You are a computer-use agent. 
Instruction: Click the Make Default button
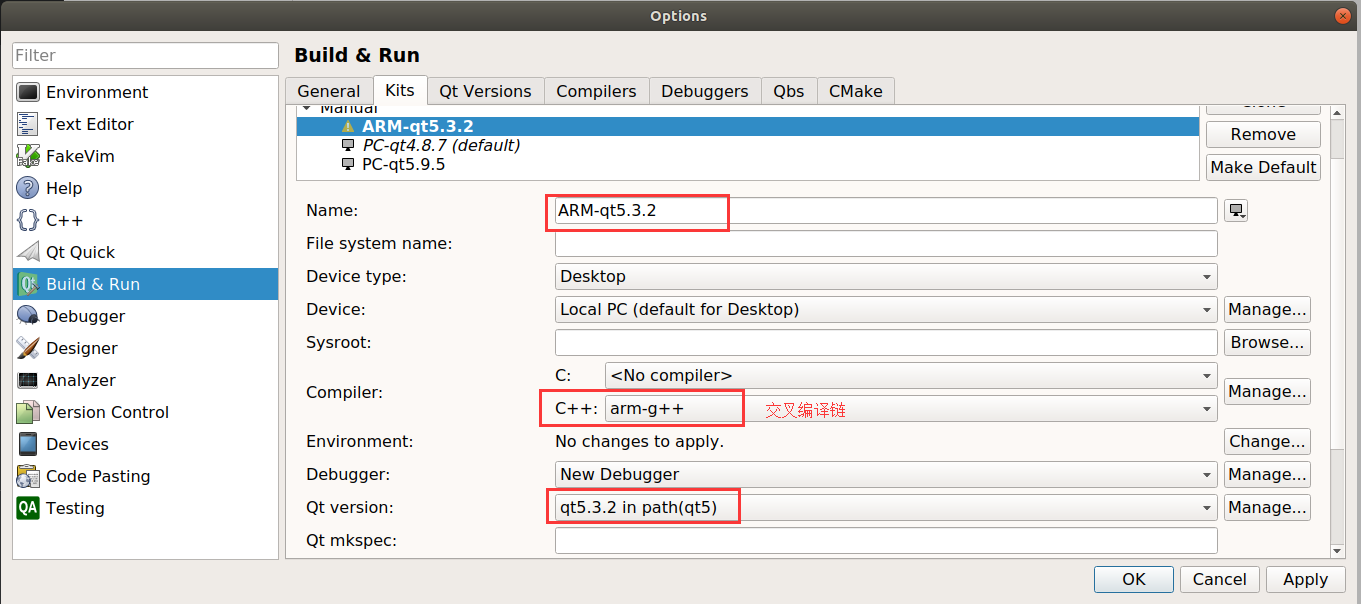[1263, 167]
